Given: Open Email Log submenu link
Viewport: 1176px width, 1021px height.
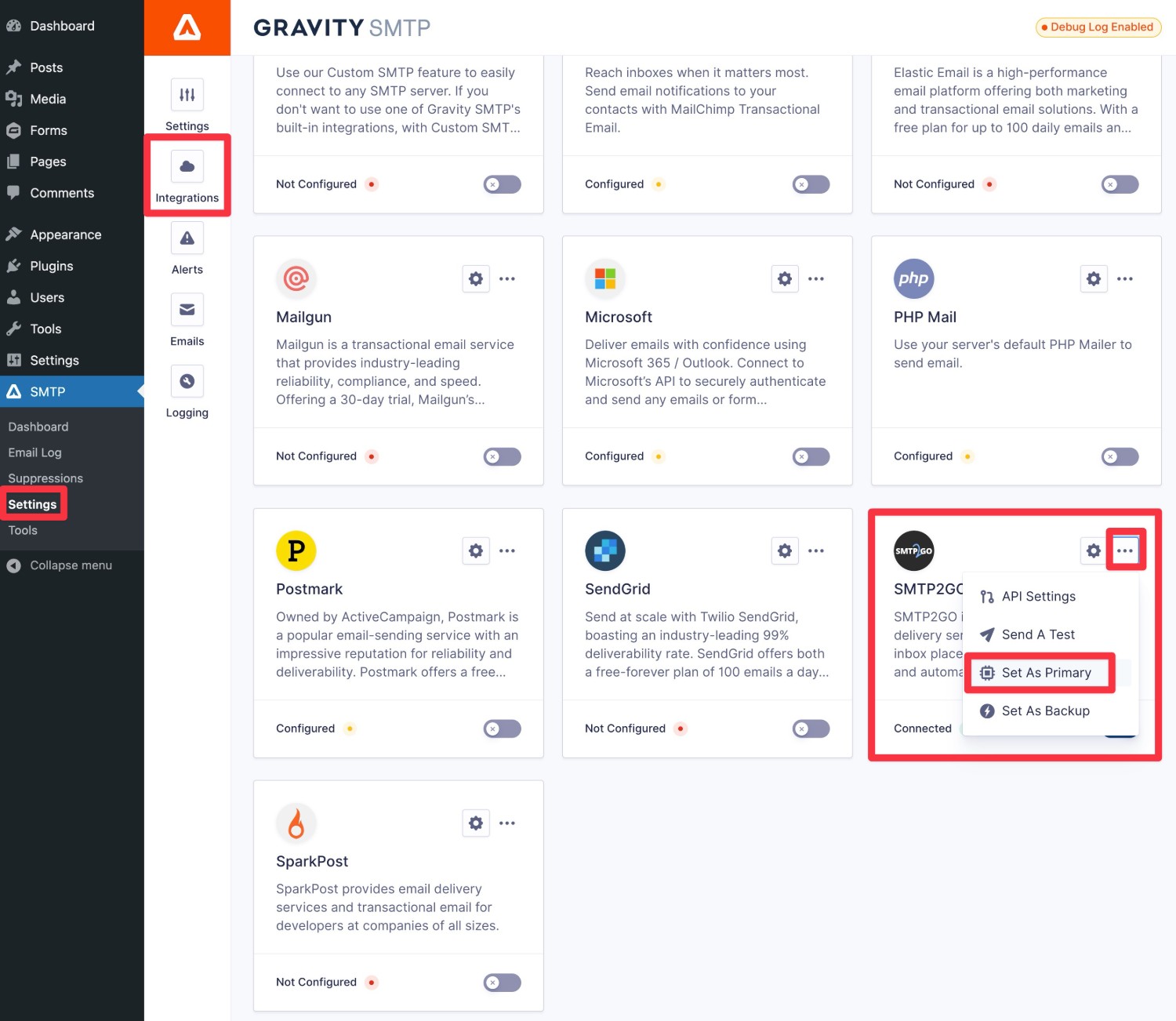Looking at the screenshot, I should [34, 452].
